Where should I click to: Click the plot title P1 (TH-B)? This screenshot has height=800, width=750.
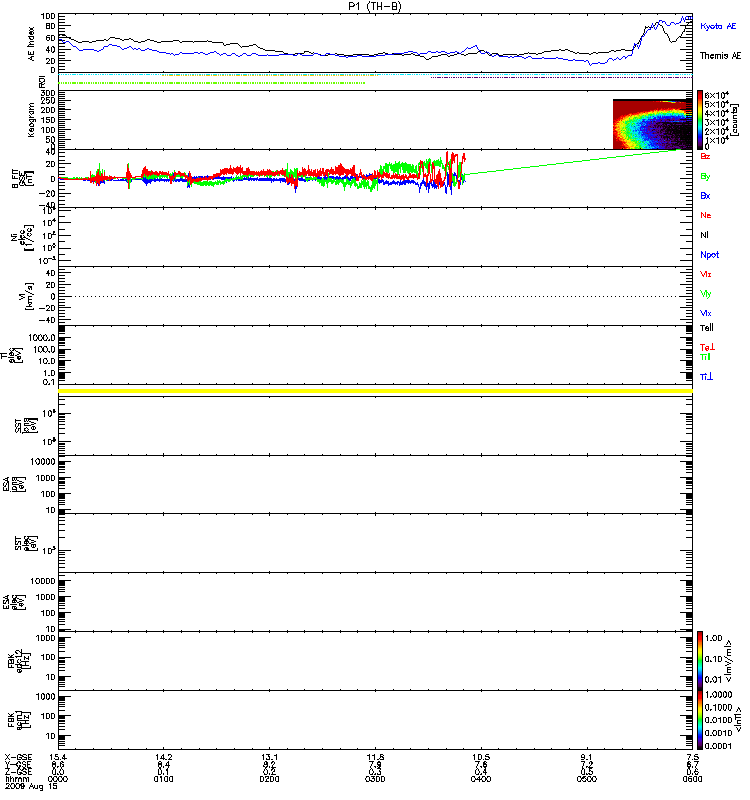coord(375,6)
